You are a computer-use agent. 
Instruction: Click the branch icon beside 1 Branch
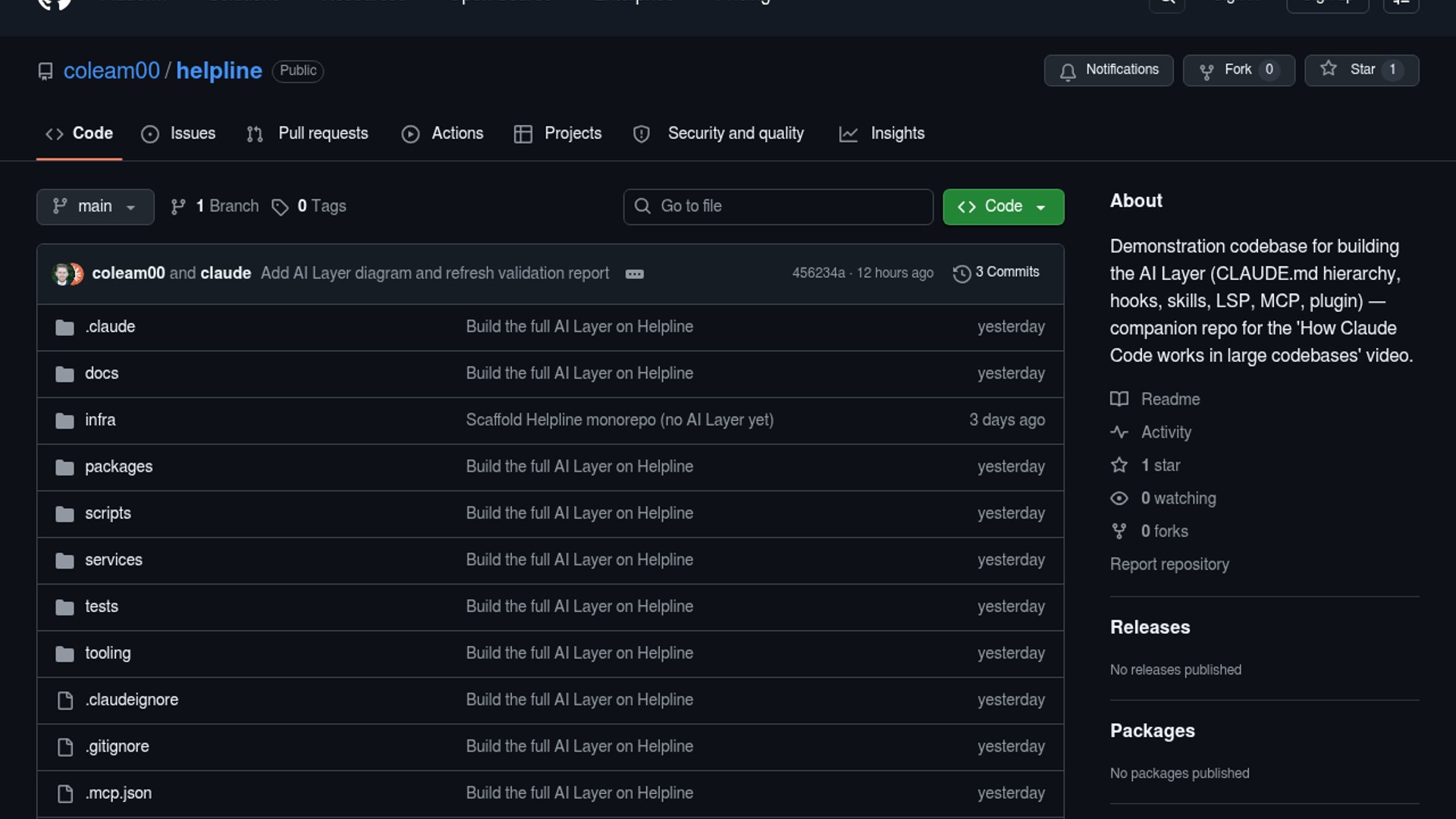pos(178,207)
